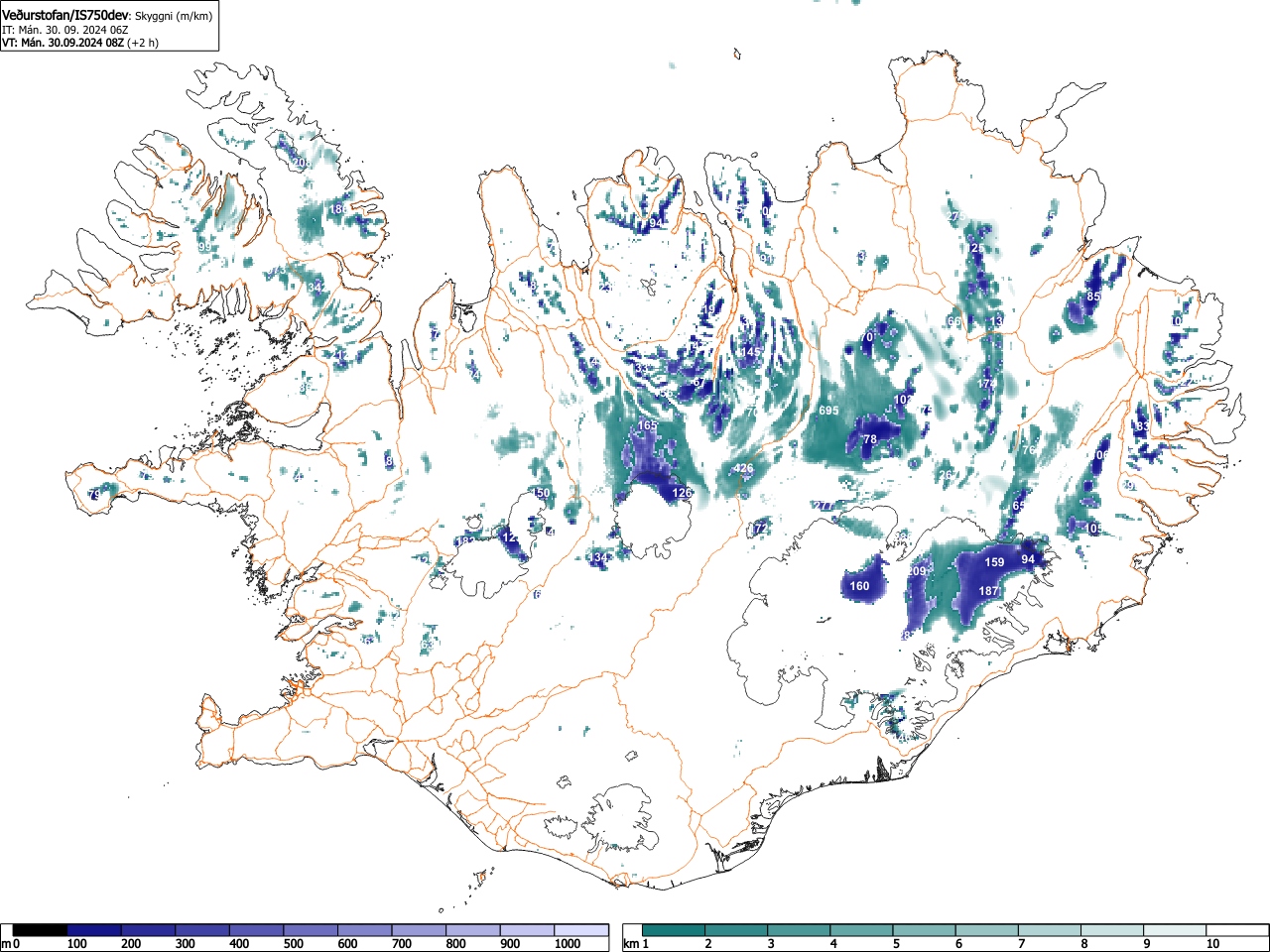
Task: Click the 105 value in the east
Action: (1093, 529)
